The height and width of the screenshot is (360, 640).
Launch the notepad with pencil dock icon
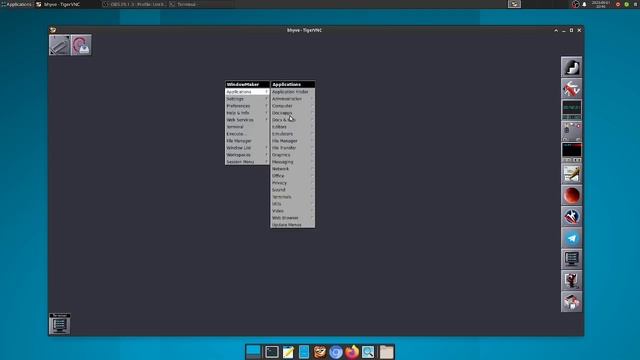point(571,174)
